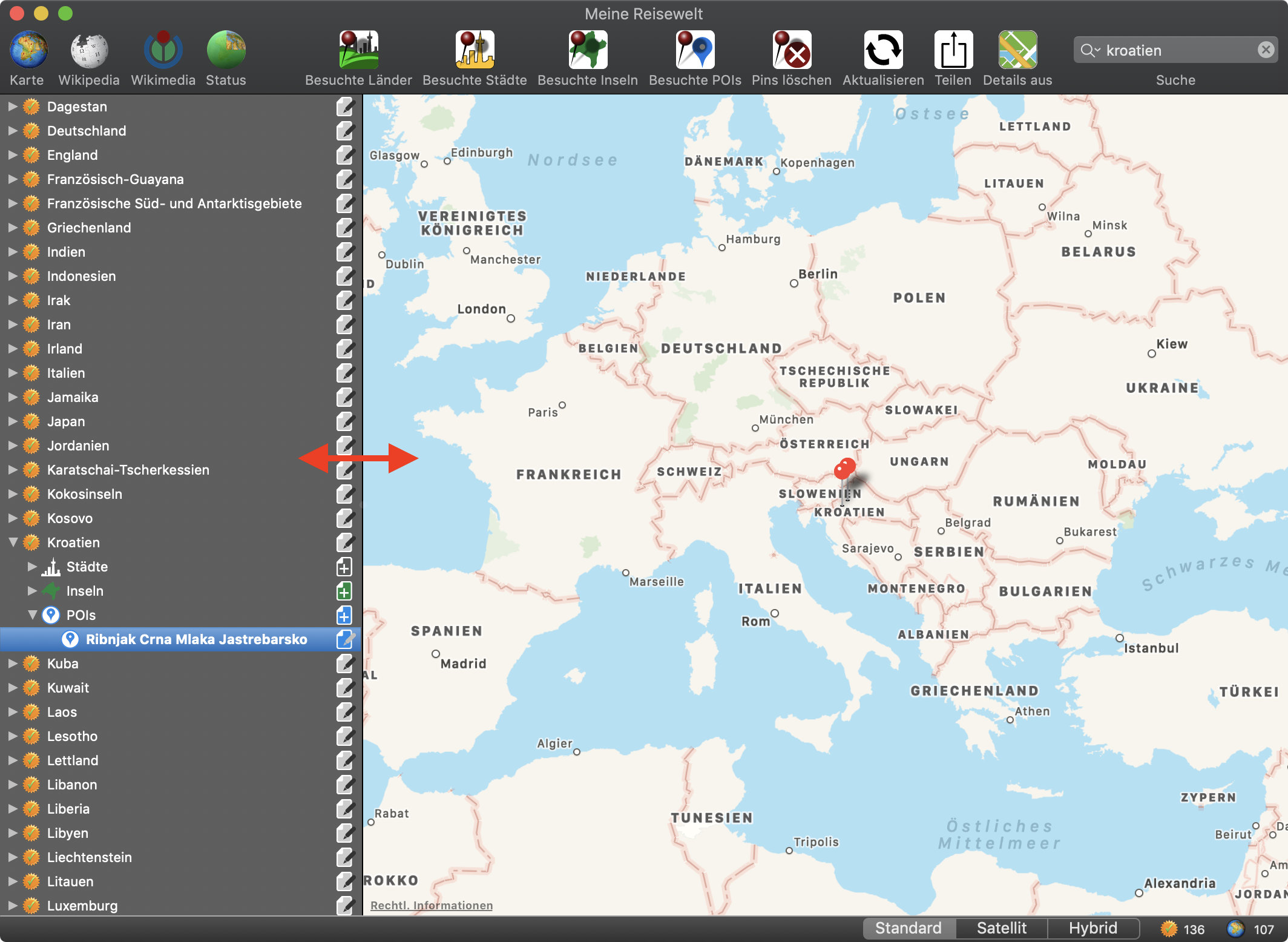1288x942 pixels.
Task: Open the Wikimedia view
Action: point(163,50)
